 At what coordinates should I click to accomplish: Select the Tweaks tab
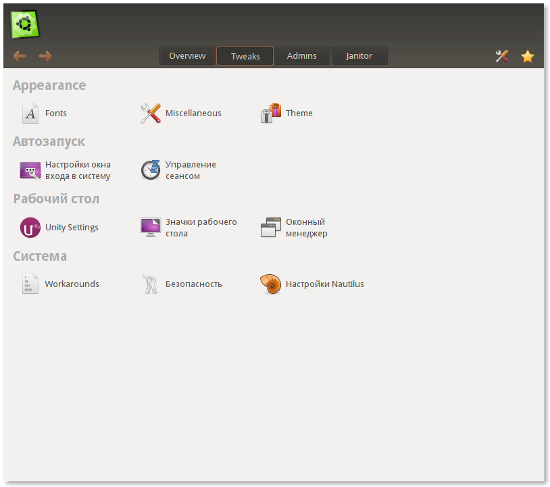245,56
